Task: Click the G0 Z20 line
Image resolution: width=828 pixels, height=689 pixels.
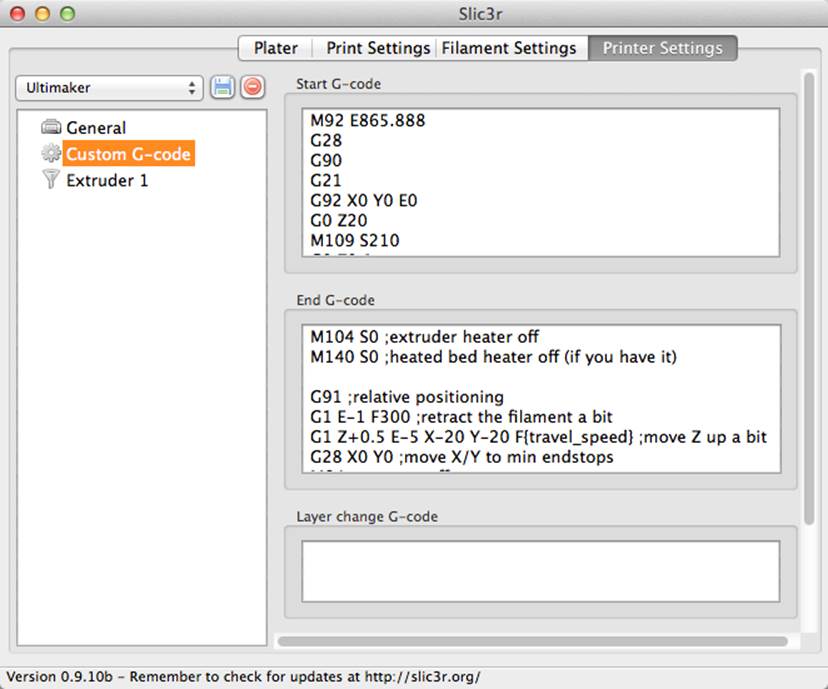Action: [x=338, y=220]
